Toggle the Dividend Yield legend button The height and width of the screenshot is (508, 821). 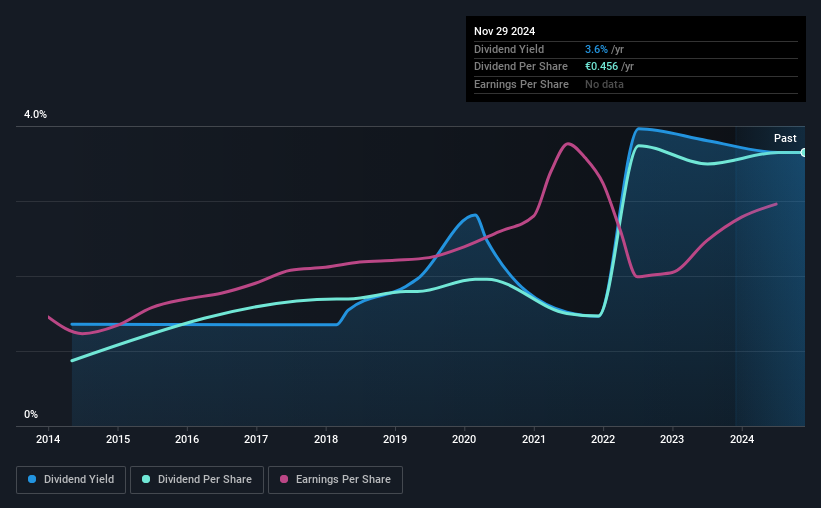(x=71, y=480)
